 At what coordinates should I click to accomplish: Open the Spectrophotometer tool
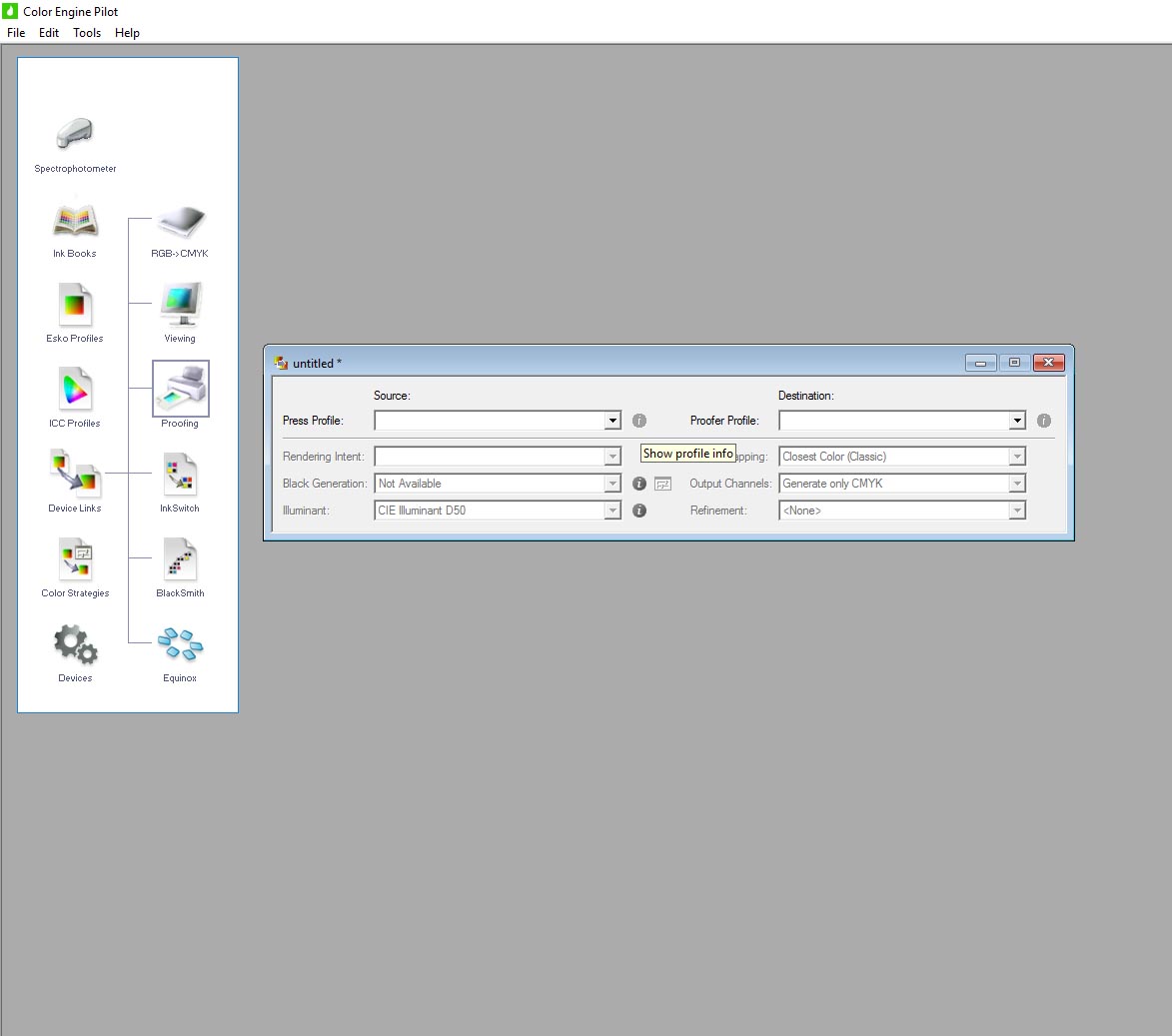click(75, 135)
